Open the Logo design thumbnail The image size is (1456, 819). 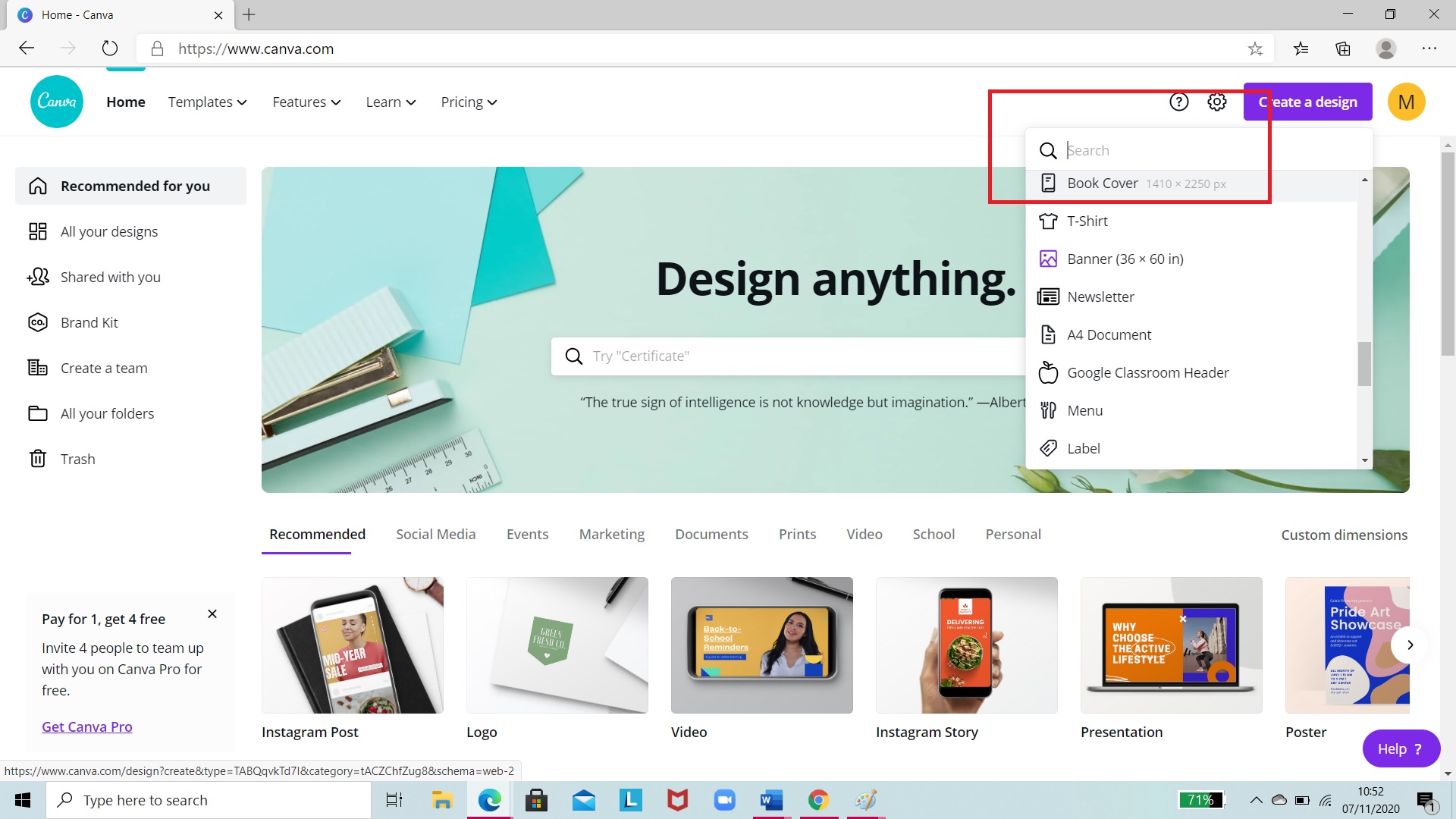(557, 645)
